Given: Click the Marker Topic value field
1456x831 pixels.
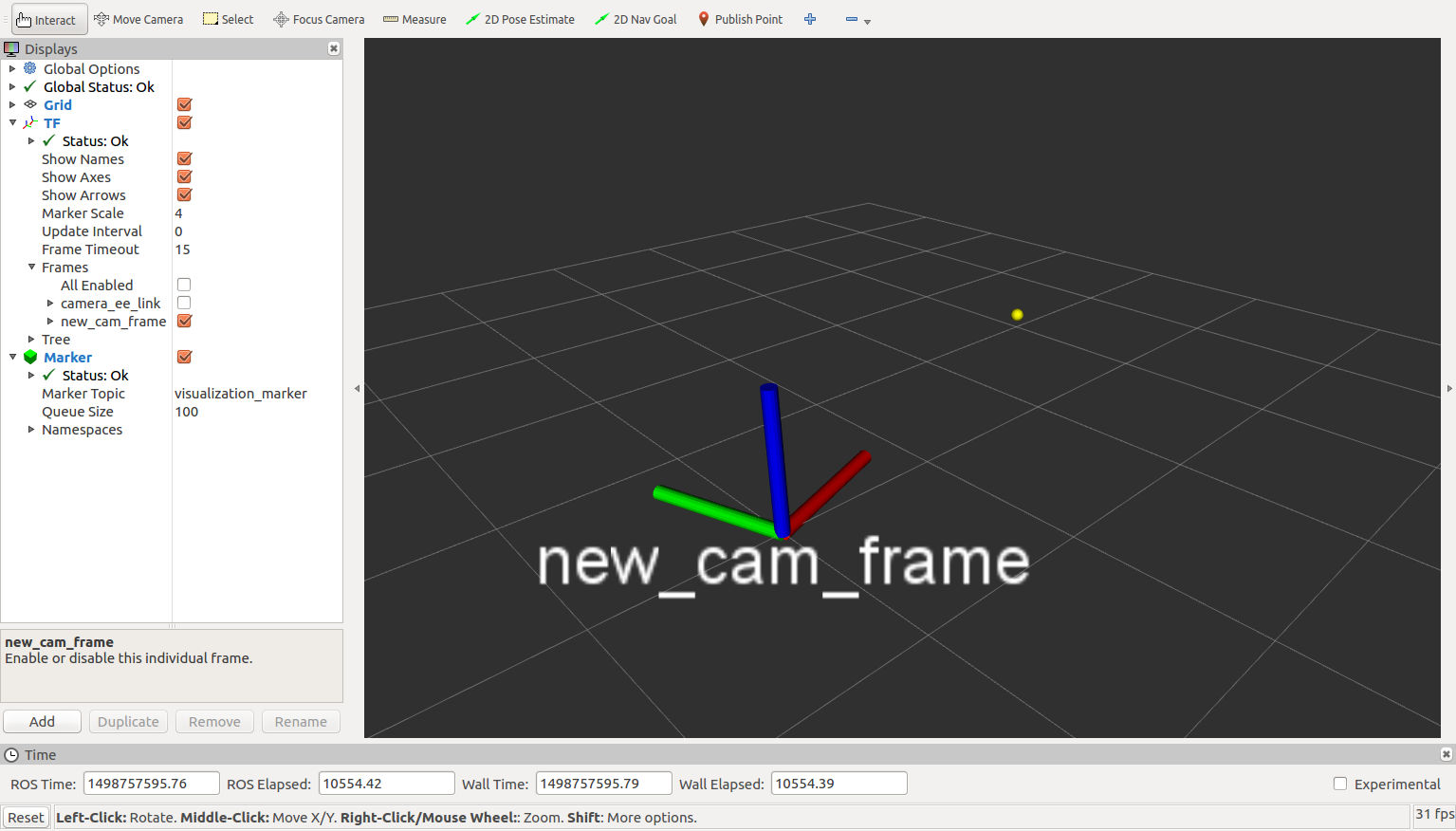Looking at the screenshot, I should coord(241,394).
